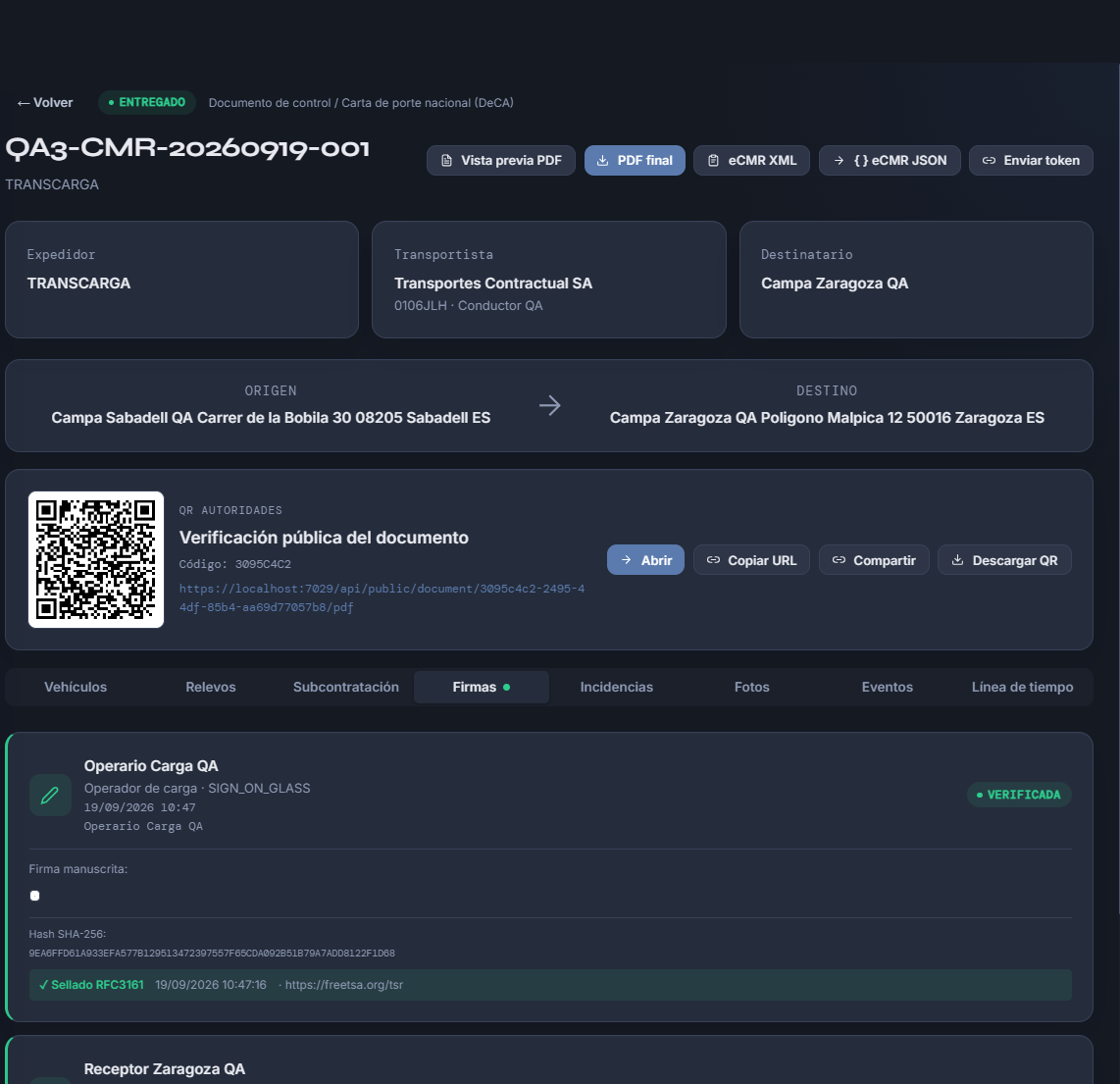Click the download icon in Descargar QR
The height and width of the screenshot is (1084, 1120).
click(x=958, y=560)
